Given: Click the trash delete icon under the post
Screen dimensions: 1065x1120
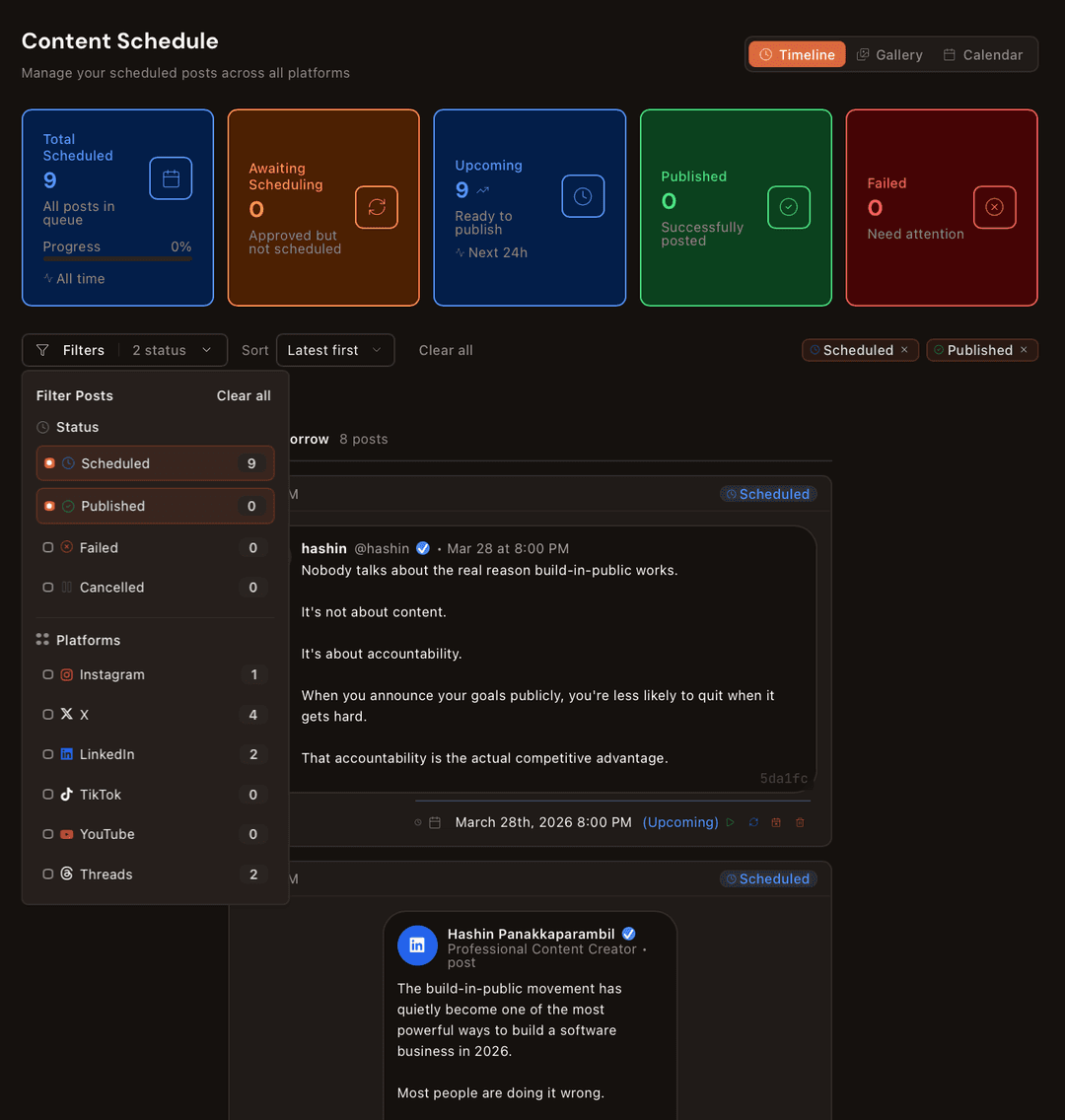Looking at the screenshot, I should [x=800, y=822].
